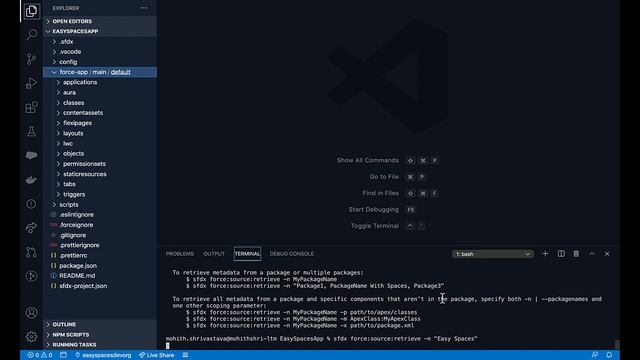Expand the .vscode folder
Screen dimensions: 640x360
coord(100,52)
